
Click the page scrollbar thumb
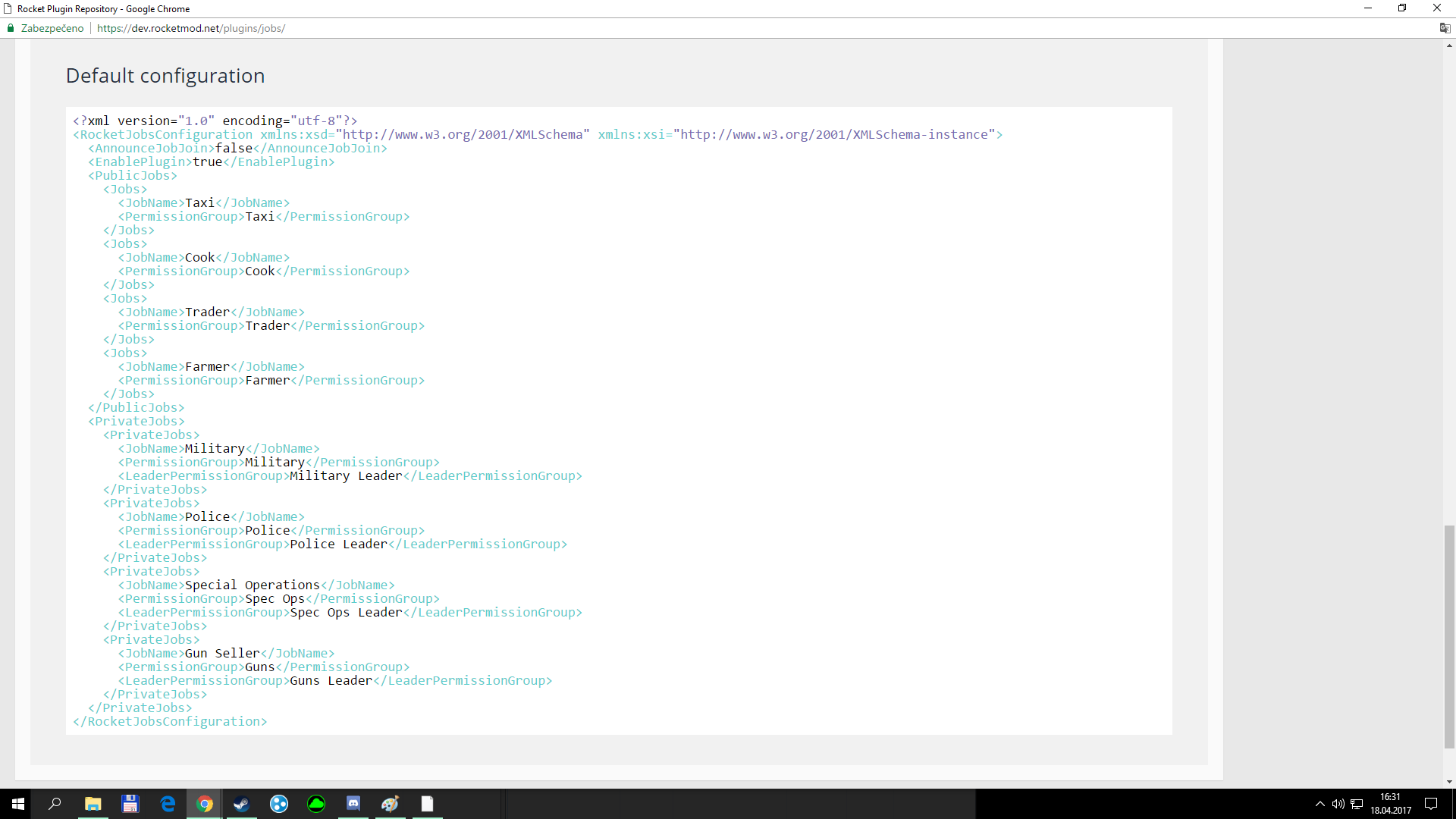coord(1449,635)
